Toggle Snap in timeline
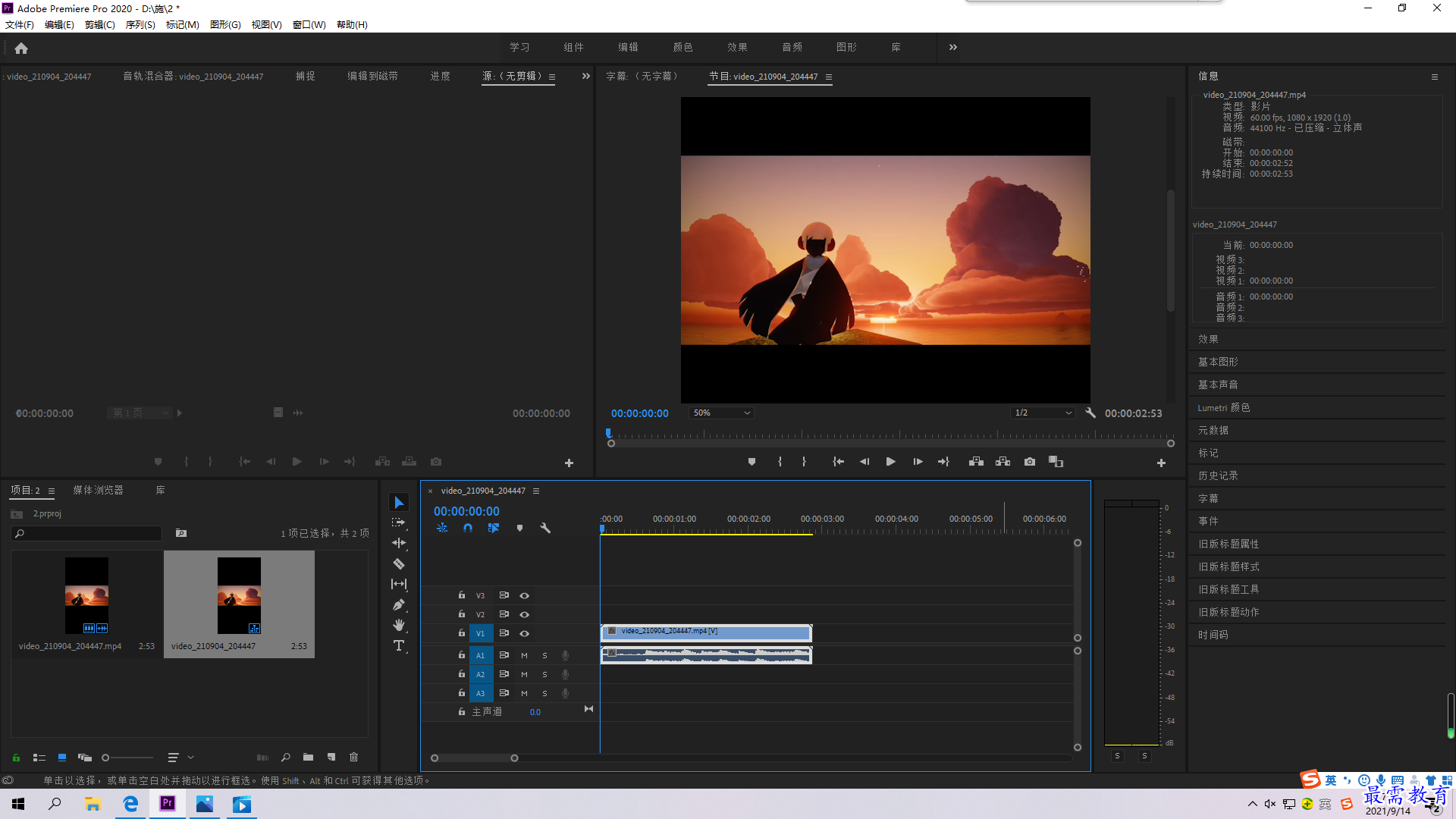This screenshot has height=819, width=1456. tap(468, 528)
